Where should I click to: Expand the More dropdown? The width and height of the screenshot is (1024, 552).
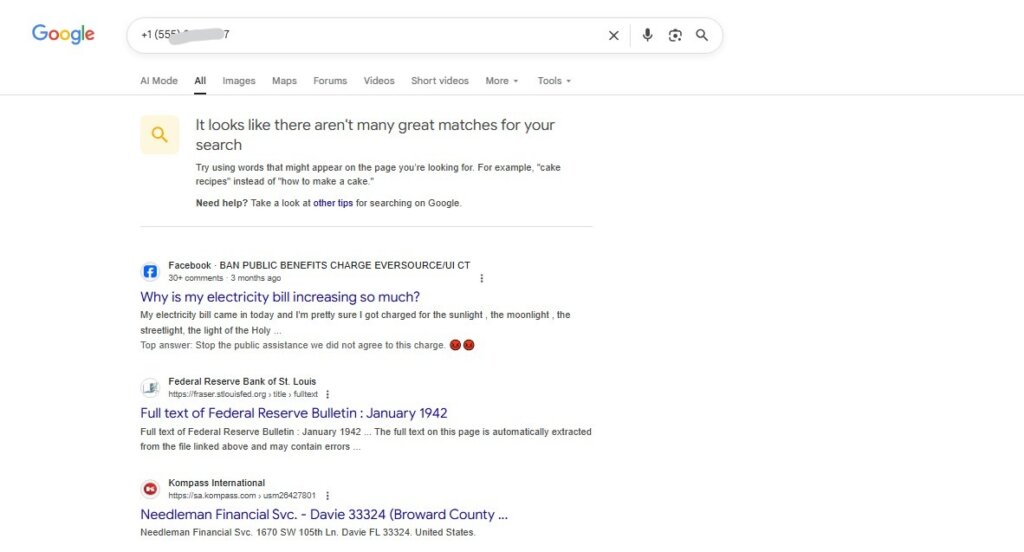tap(502, 81)
